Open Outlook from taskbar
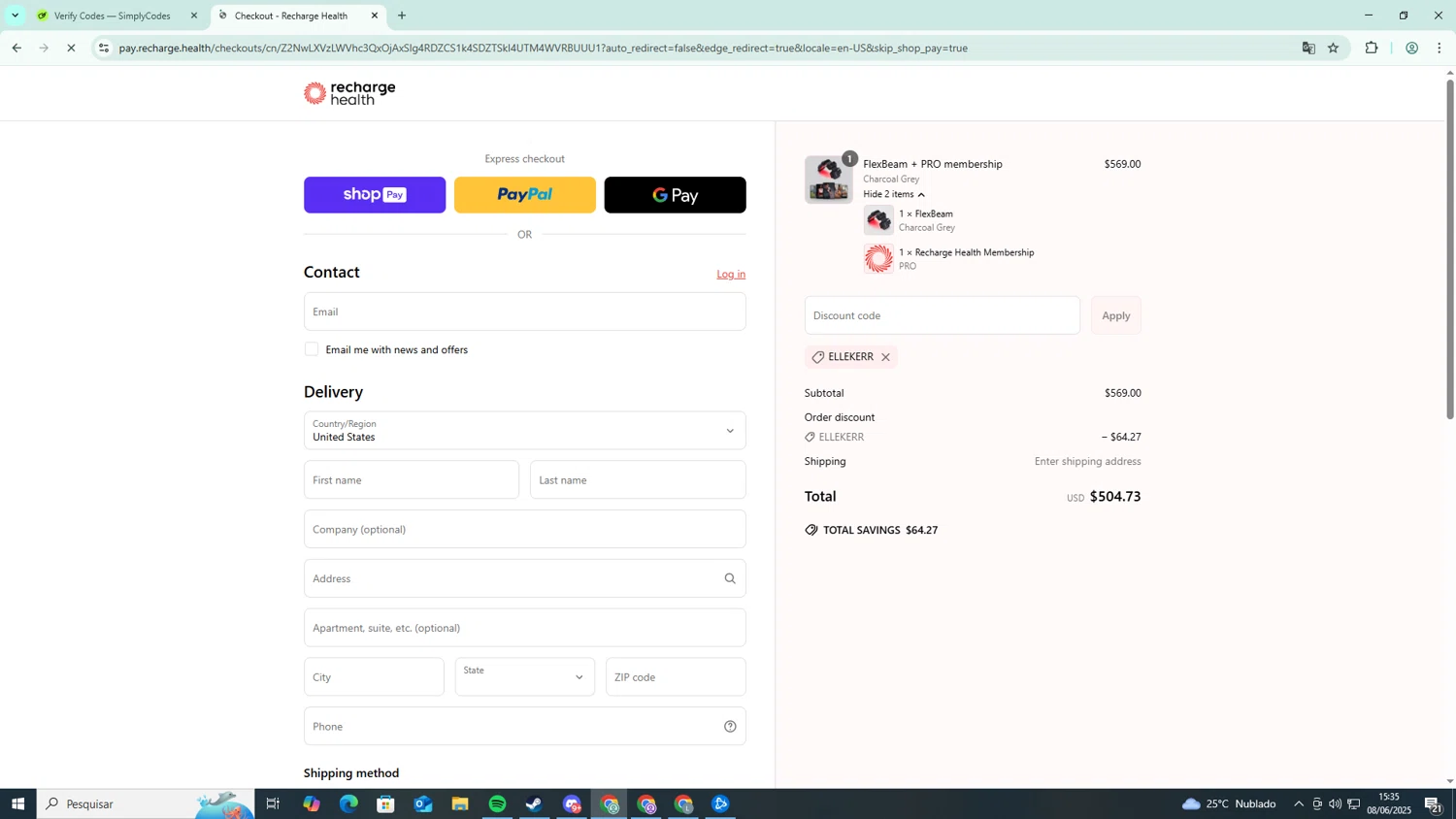Image resolution: width=1456 pixels, height=819 pixels. (x=423, y=804)
